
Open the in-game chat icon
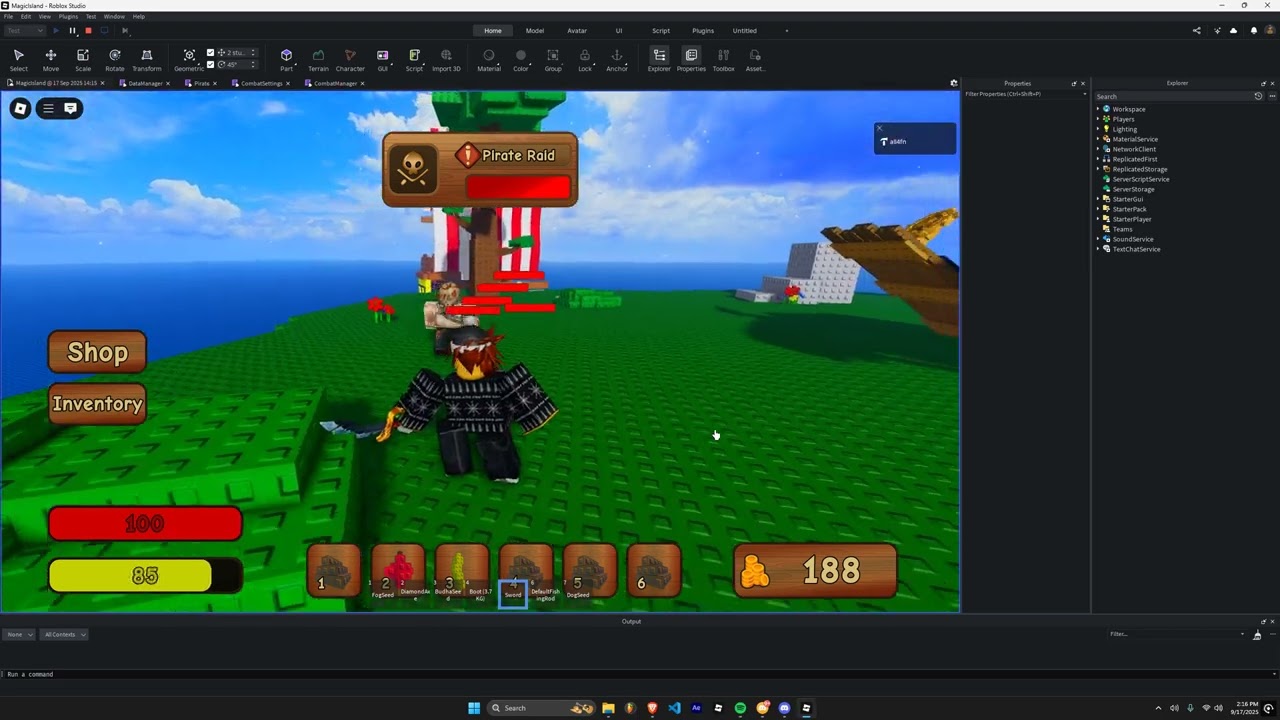click(70, 108)
